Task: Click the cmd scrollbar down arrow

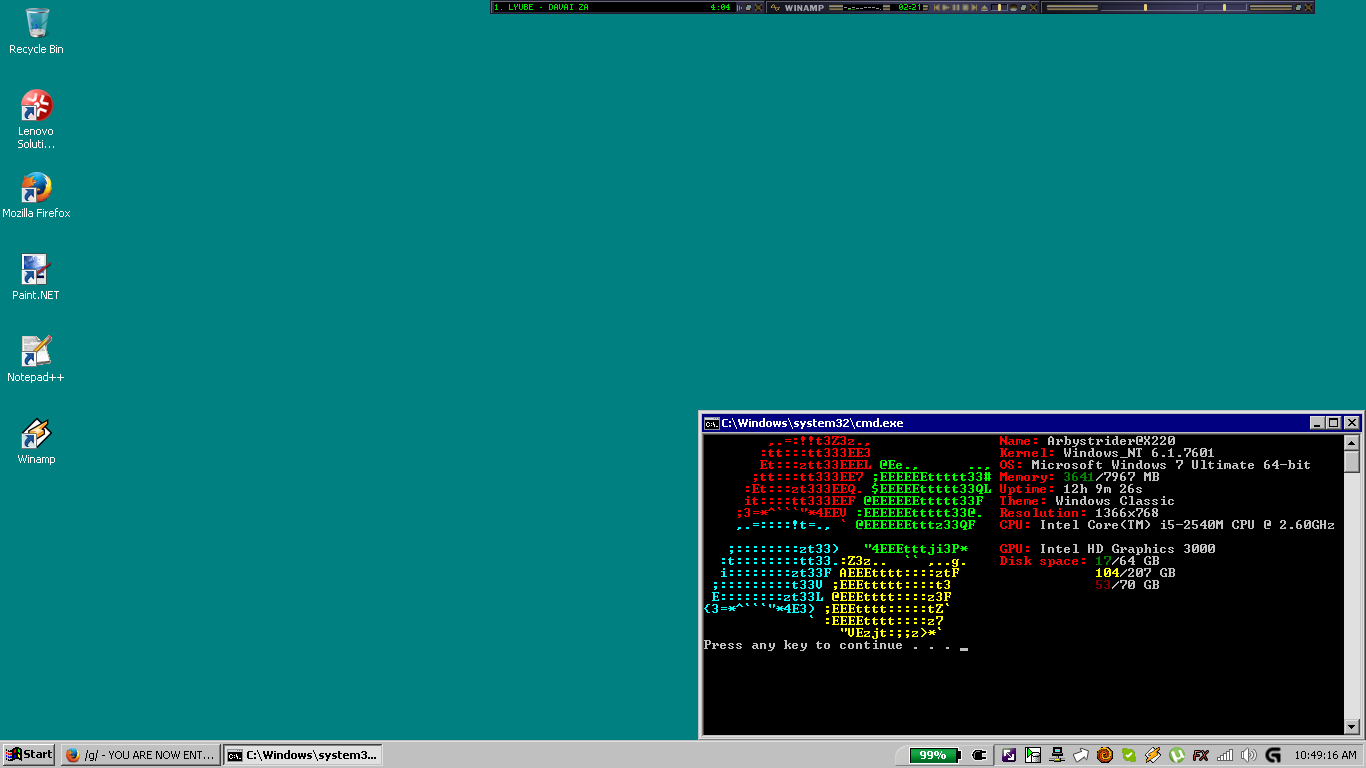Action: tap(1352, 727)
